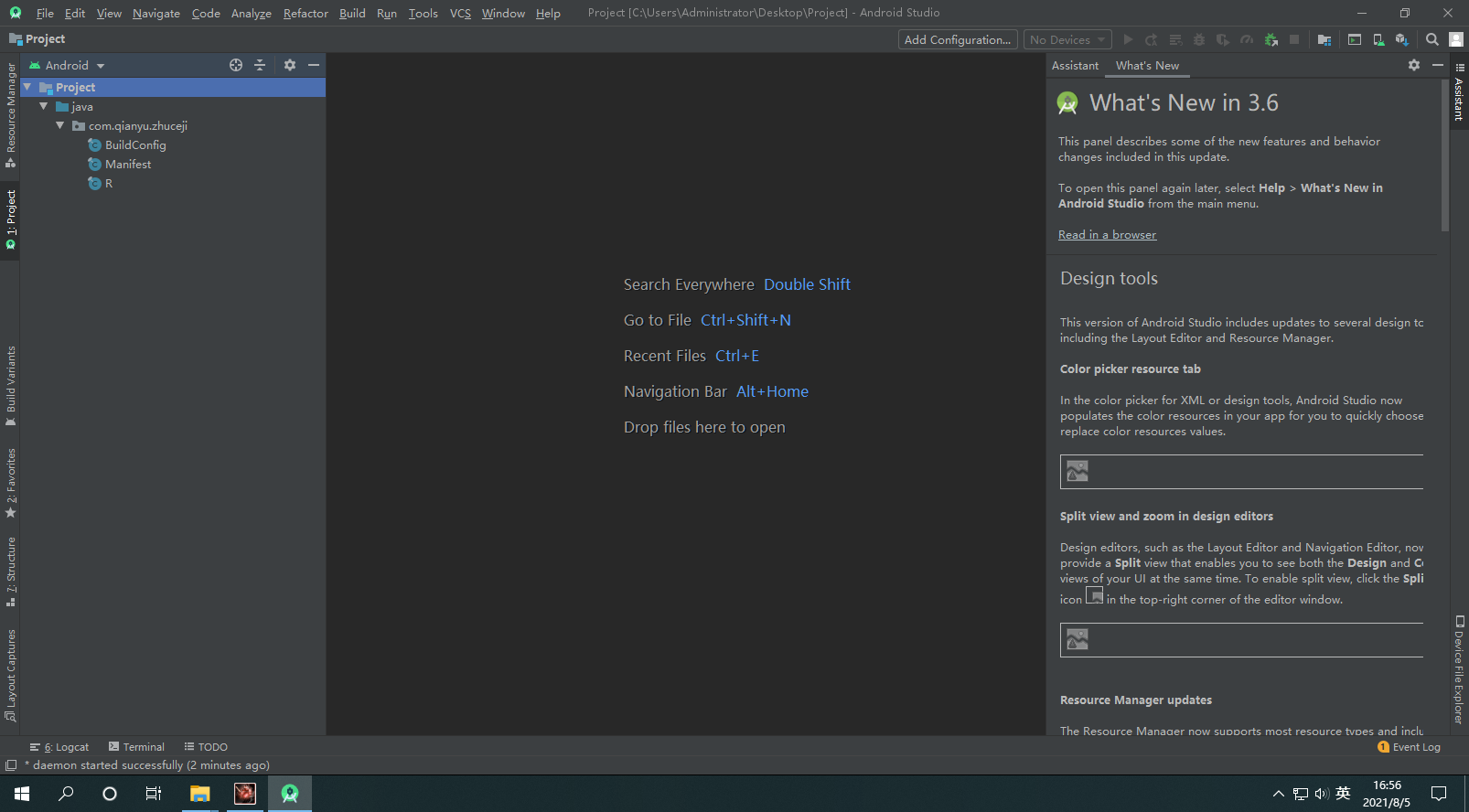
Task: Click the Assistant panel vertical scrollbar
Action: coord(1445,155)
